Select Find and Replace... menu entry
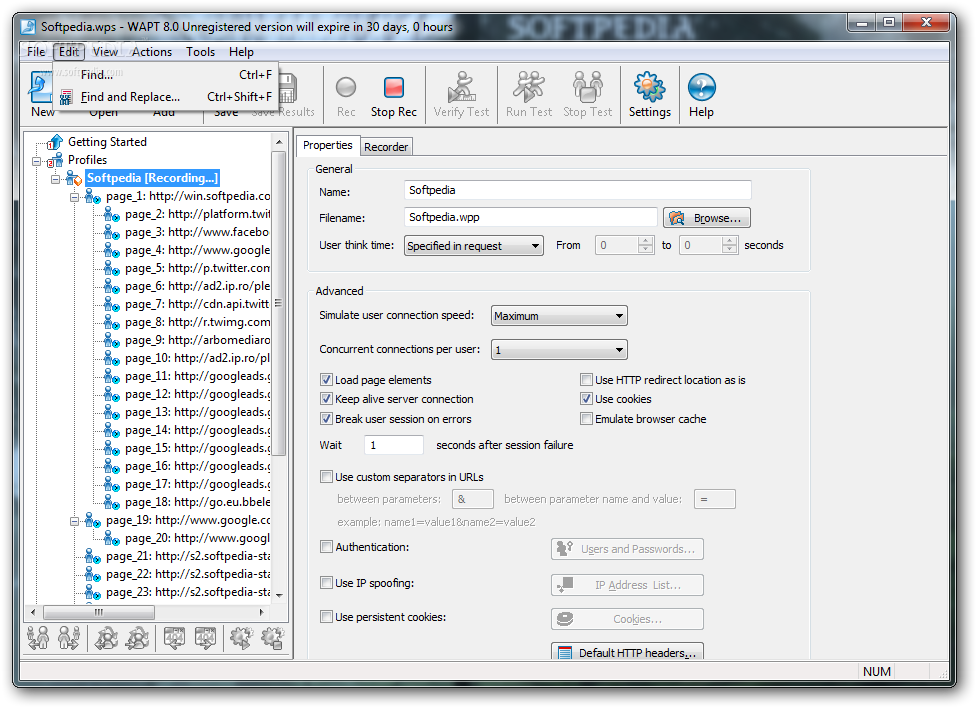 tap(166, 97)
